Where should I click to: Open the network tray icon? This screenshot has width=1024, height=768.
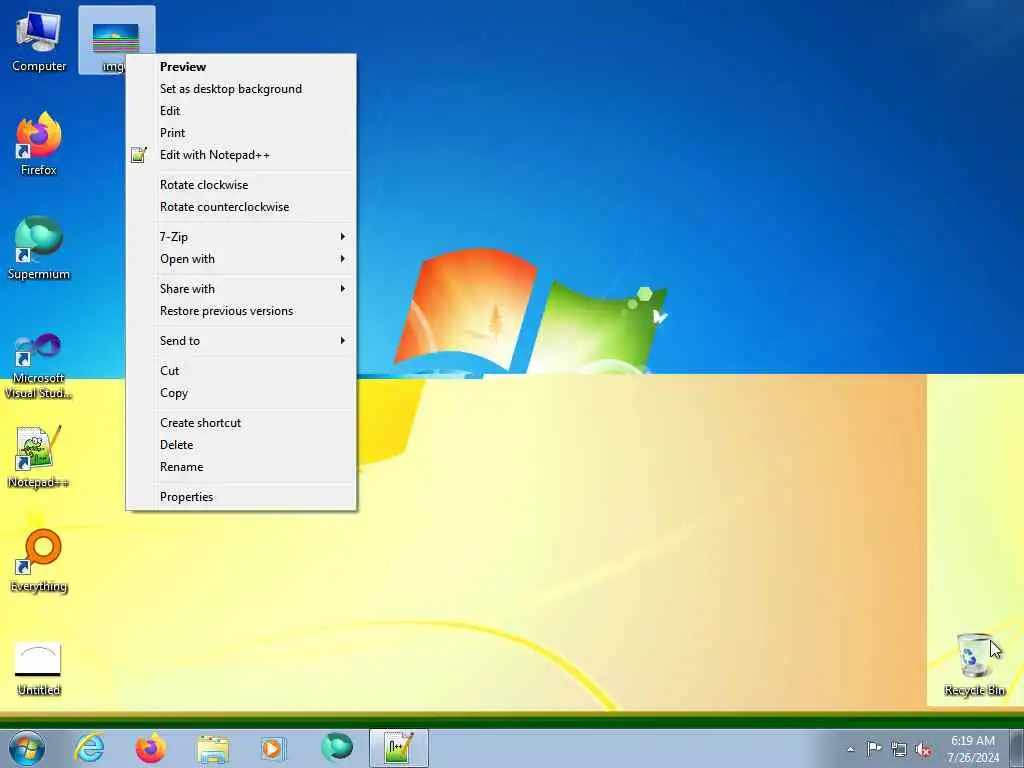(x=899, y=749)
